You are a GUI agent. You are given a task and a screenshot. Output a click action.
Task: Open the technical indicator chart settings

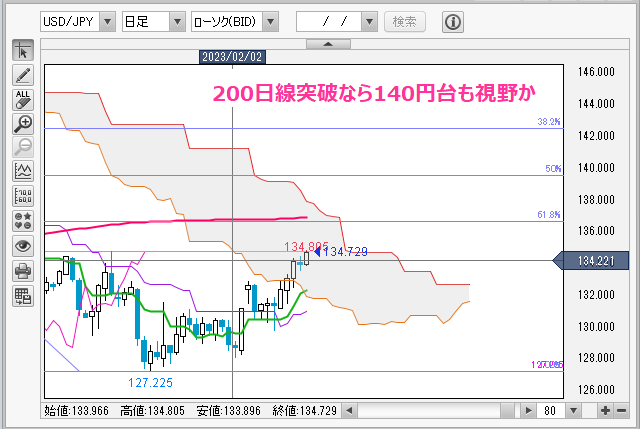tap(23, 171)
